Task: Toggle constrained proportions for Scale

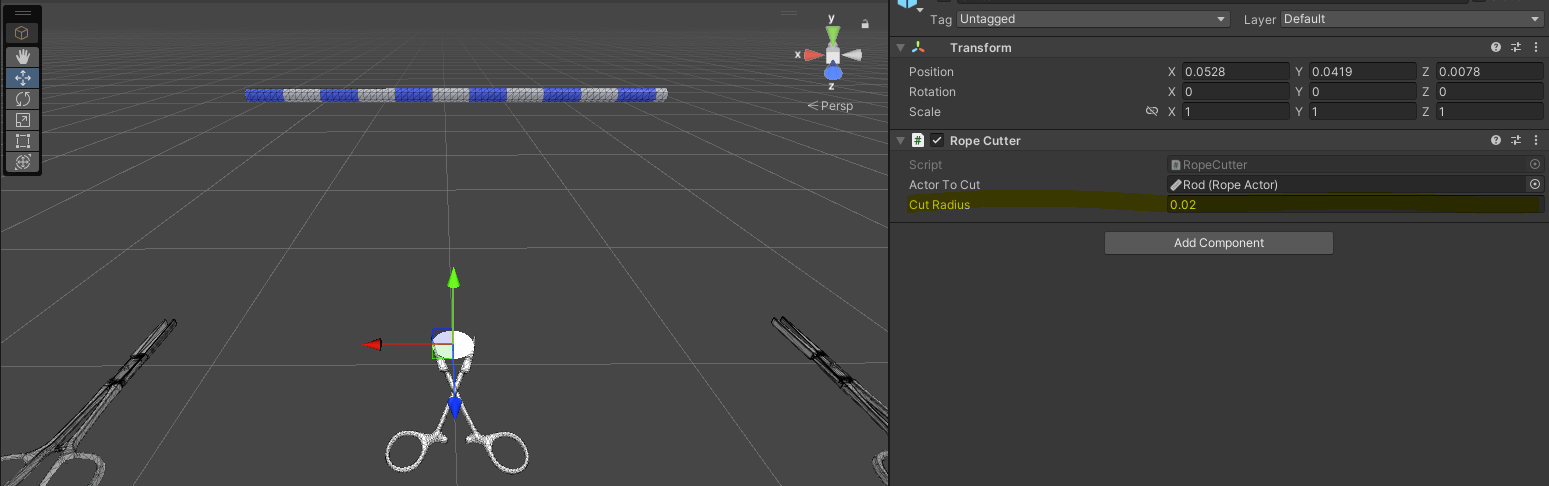Action: coord(1152,112)
